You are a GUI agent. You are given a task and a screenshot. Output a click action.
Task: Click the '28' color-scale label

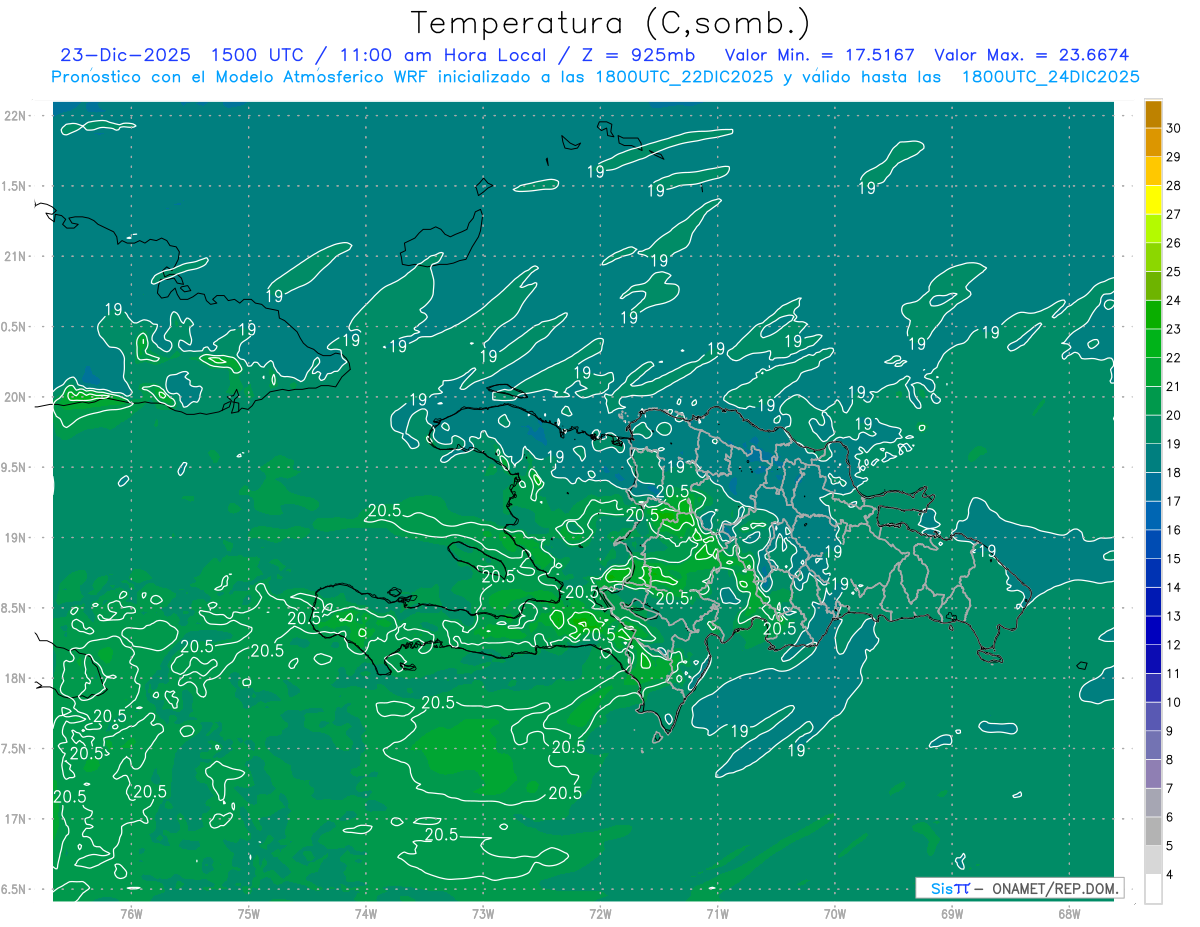point(1174,186)
